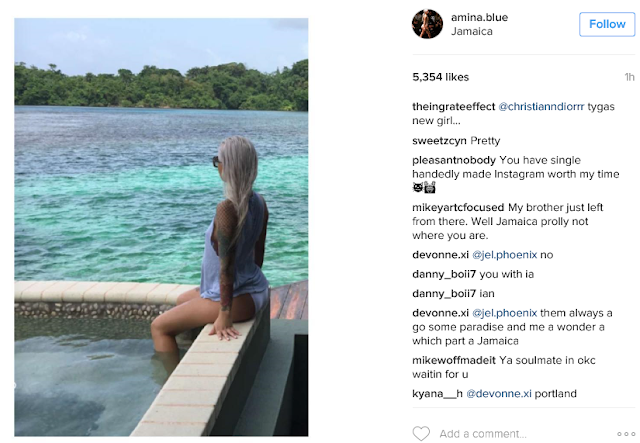Click the heart like icon
The width and height of the screenshot is (640, 443).
tap(421, 433)
